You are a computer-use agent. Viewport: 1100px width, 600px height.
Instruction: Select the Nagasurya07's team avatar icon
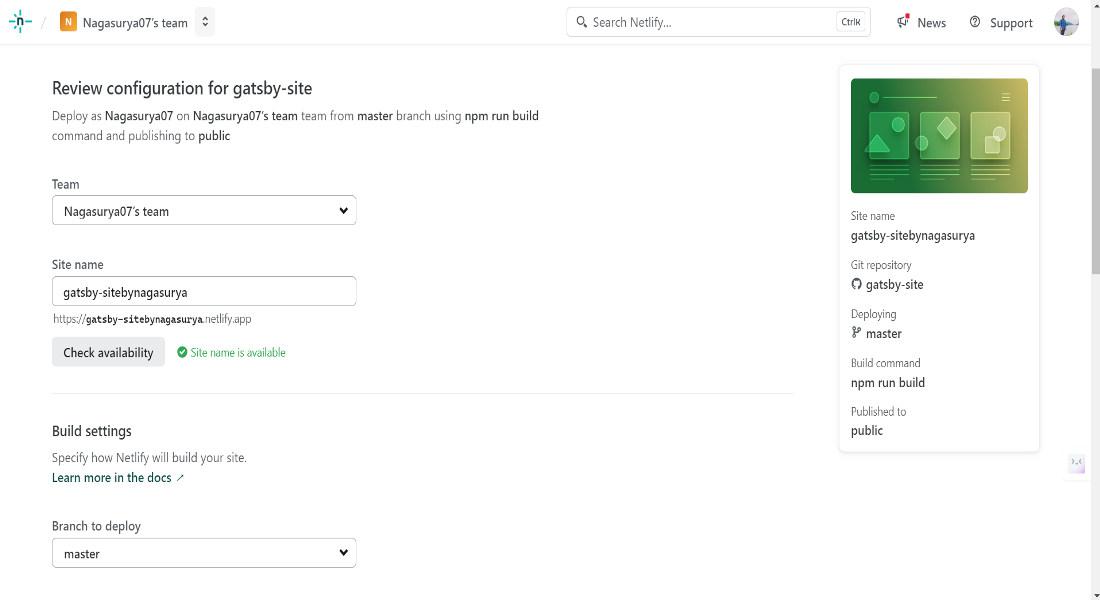coord(67,21)
